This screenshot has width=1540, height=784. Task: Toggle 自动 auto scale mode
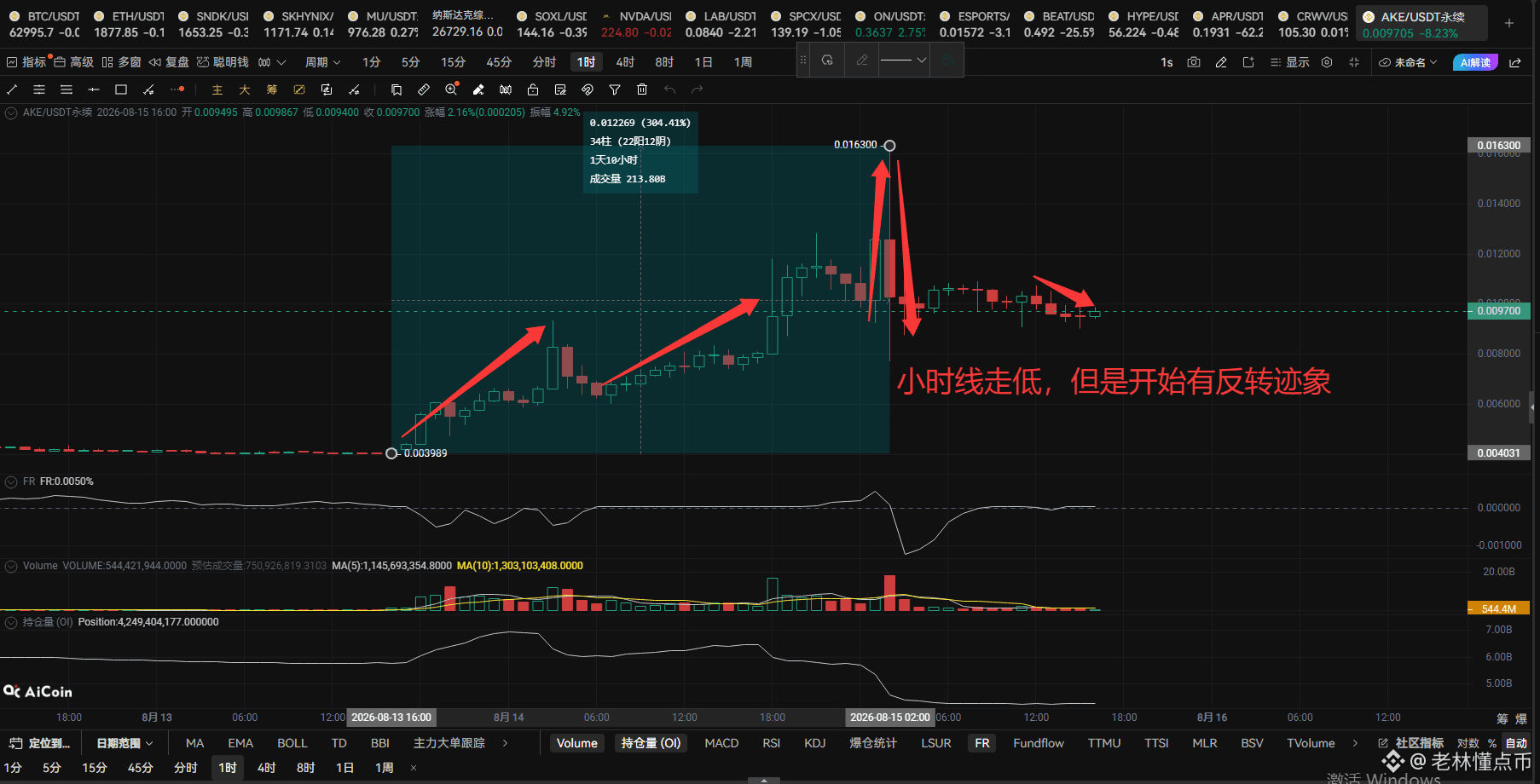1517,743
